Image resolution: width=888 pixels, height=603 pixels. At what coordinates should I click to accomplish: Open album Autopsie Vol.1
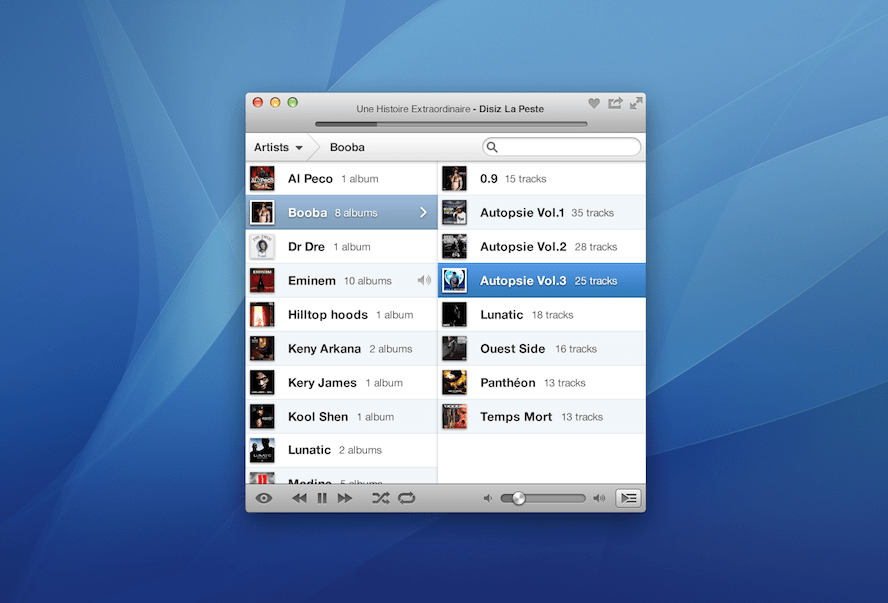click(542, 213)
